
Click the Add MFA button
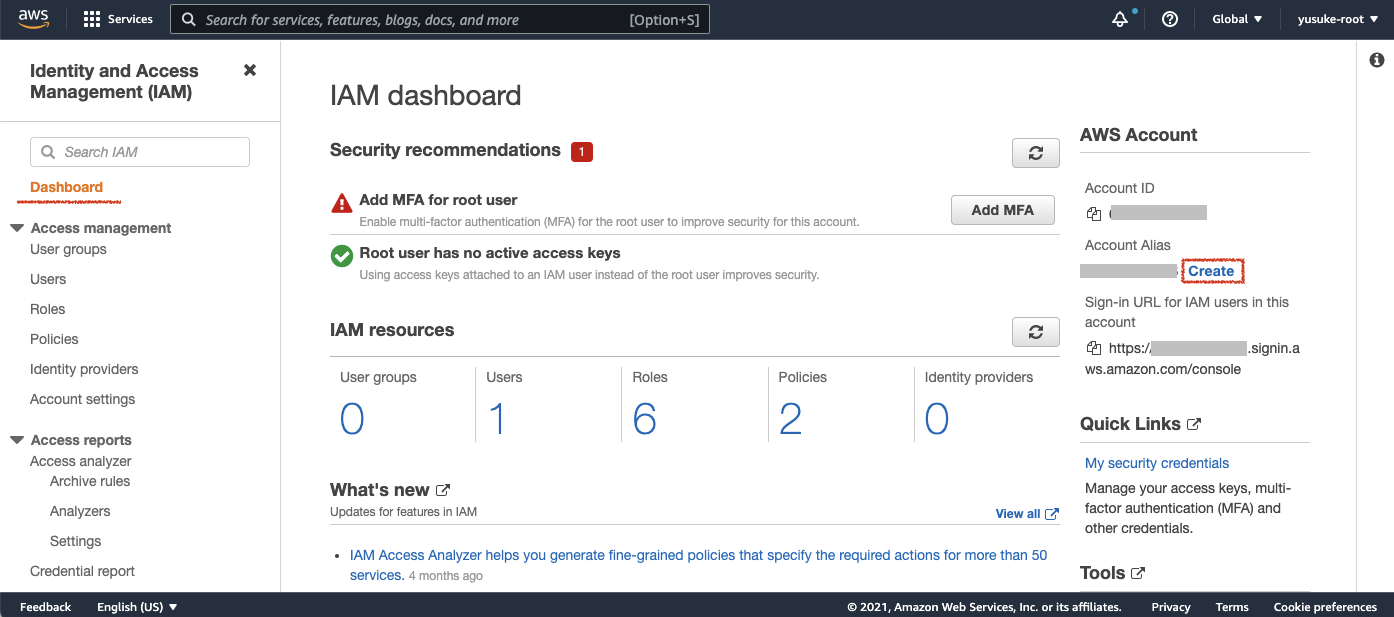pos(1003,210)
